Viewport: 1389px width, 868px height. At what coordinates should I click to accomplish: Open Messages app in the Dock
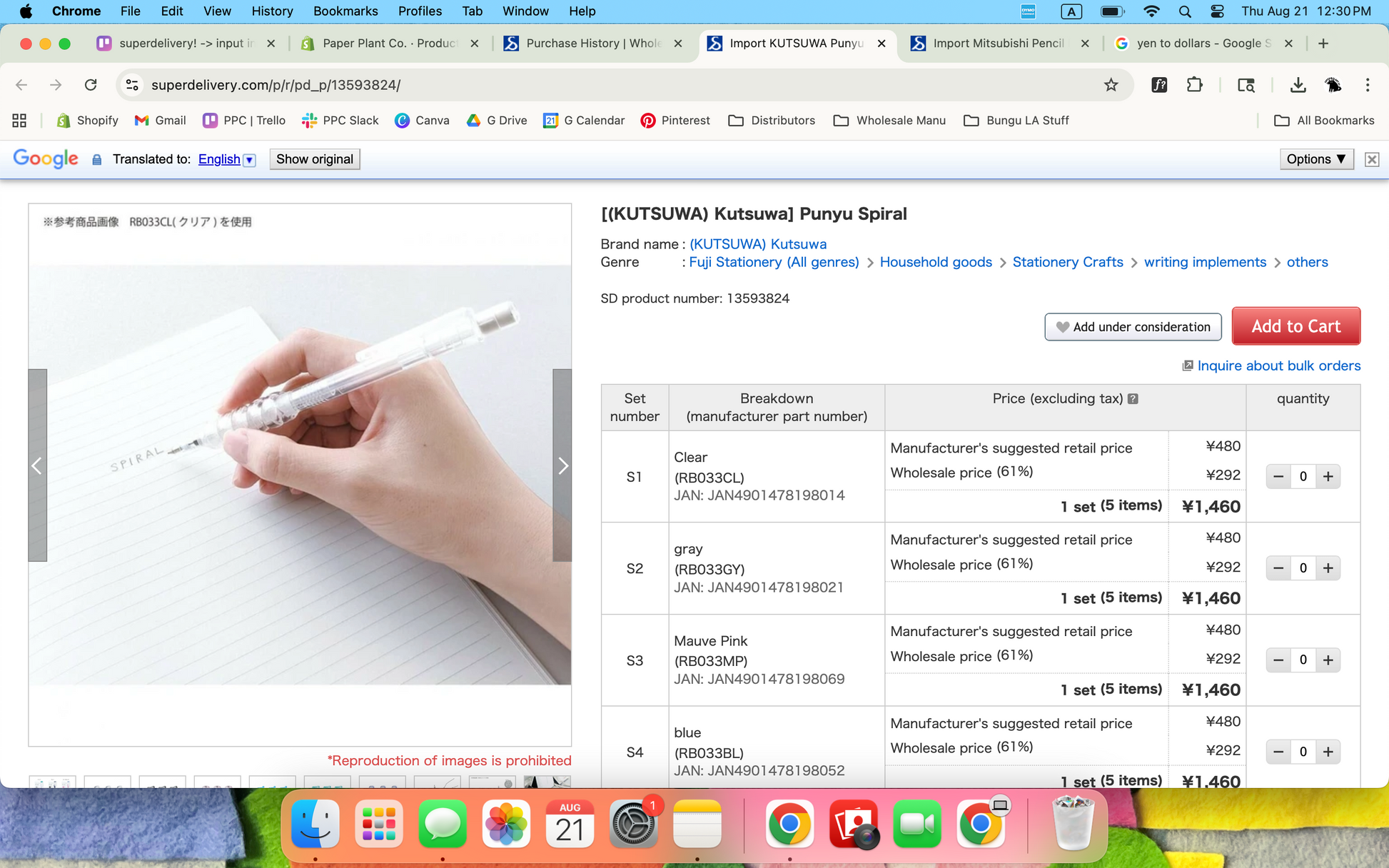pos(443,824)
